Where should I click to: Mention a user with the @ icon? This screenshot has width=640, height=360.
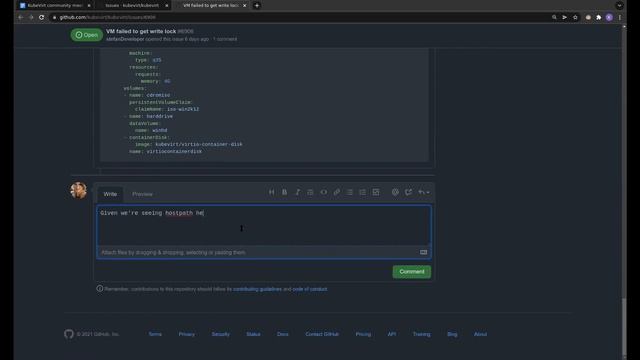pyautogui.click(x=395, y=192)
